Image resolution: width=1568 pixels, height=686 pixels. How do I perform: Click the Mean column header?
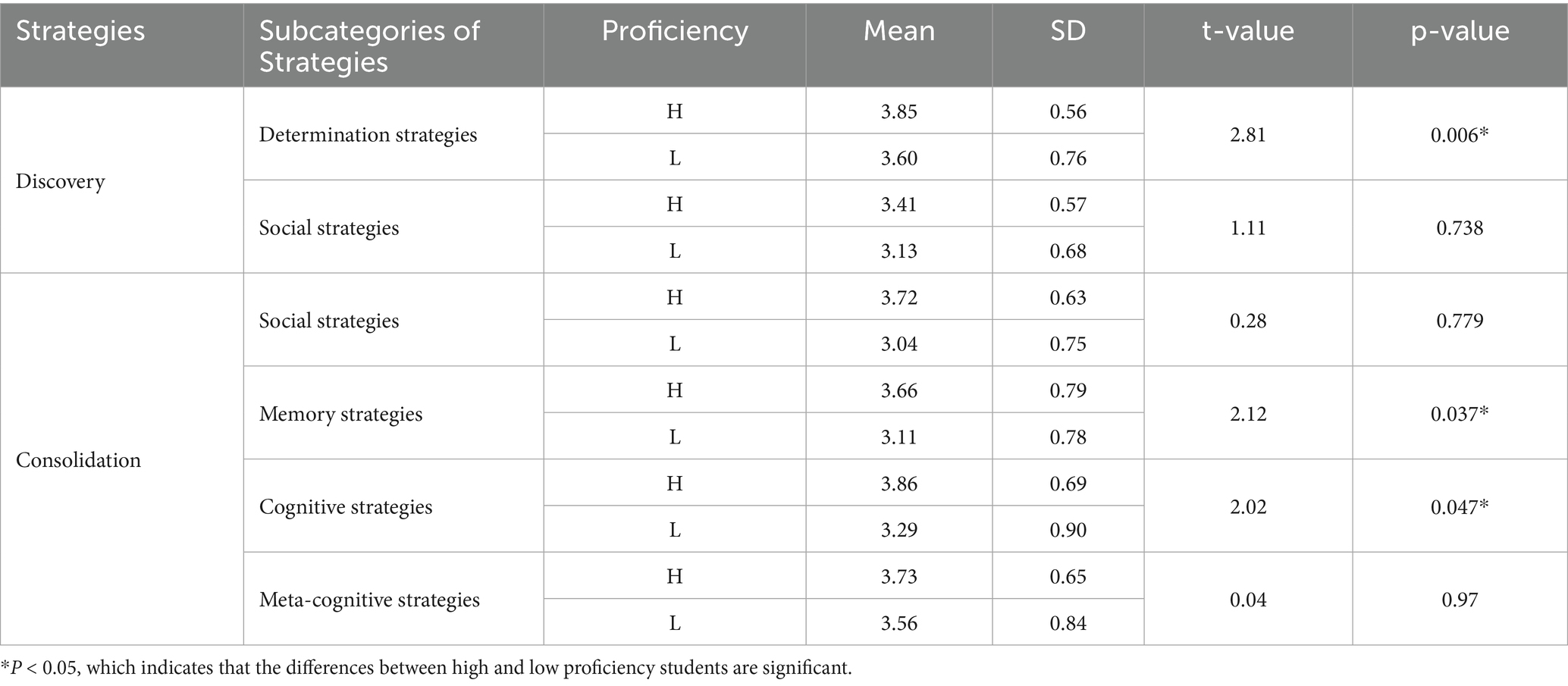[x=898, y=31]
